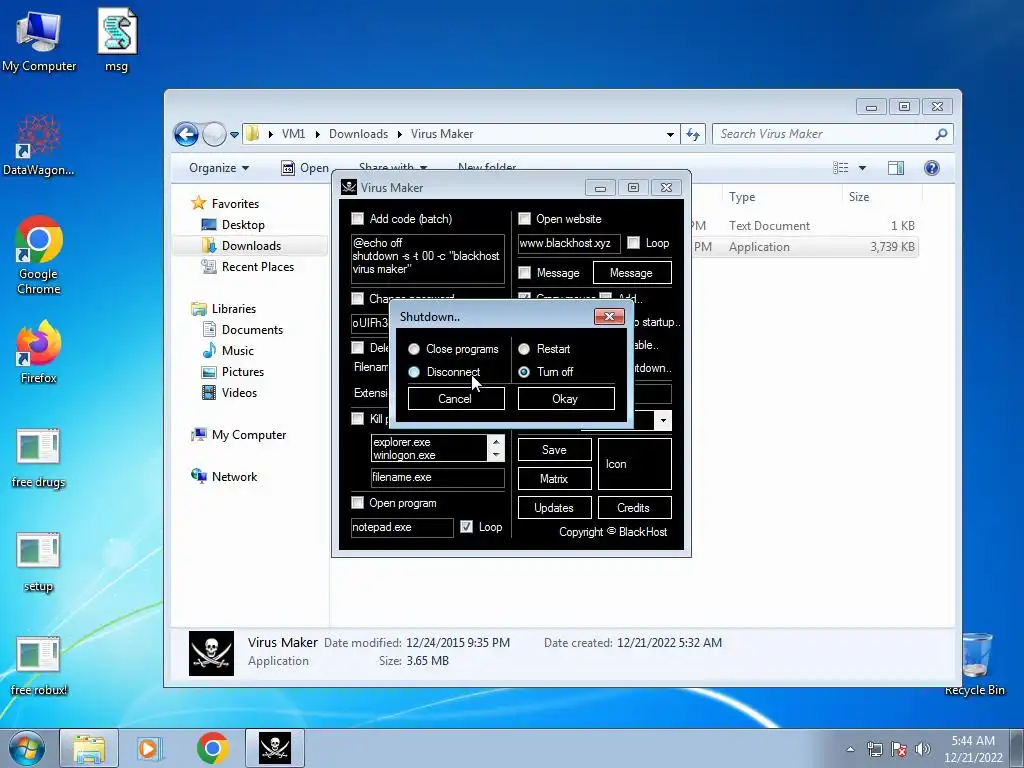Enable the Open program checkbox
Screen dimensions: 1024x768
(x=357, y=503)
